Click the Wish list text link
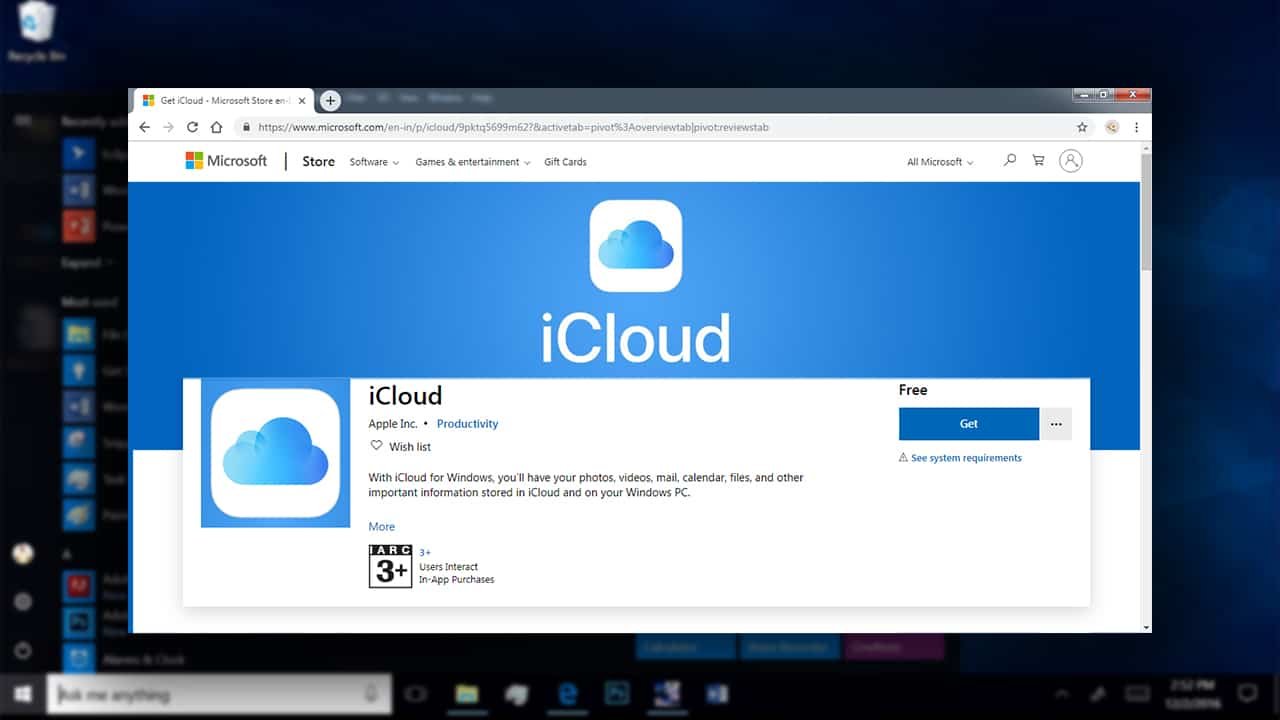The width and height of the screenshot is (1280, 720). 410,447
